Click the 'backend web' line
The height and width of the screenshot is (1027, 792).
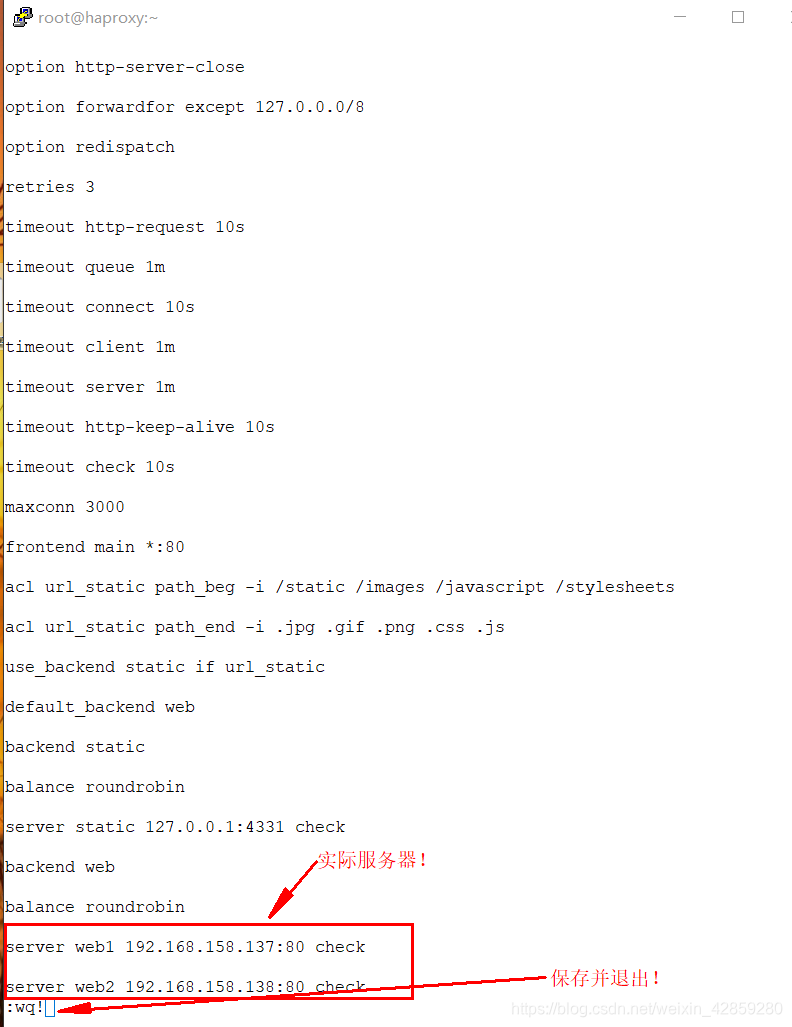point(60,867)
